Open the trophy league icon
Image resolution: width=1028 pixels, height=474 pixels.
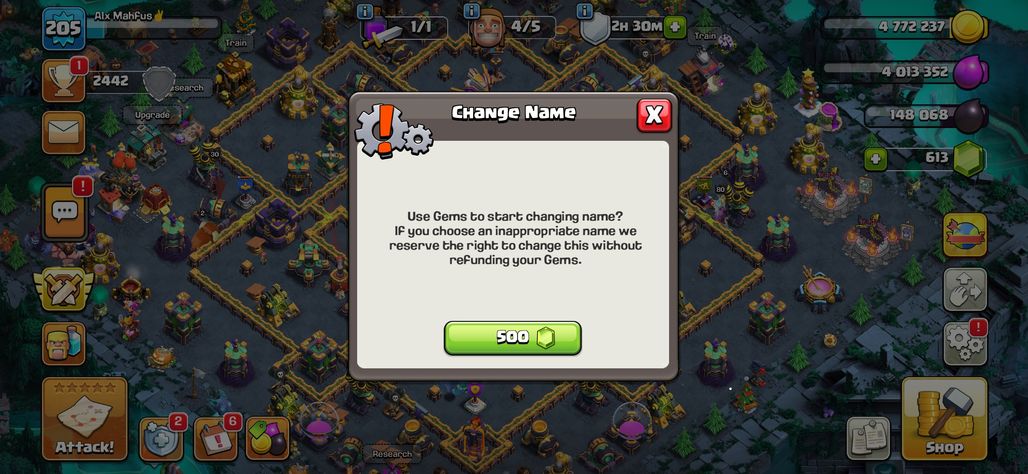[x=64, y=81]
